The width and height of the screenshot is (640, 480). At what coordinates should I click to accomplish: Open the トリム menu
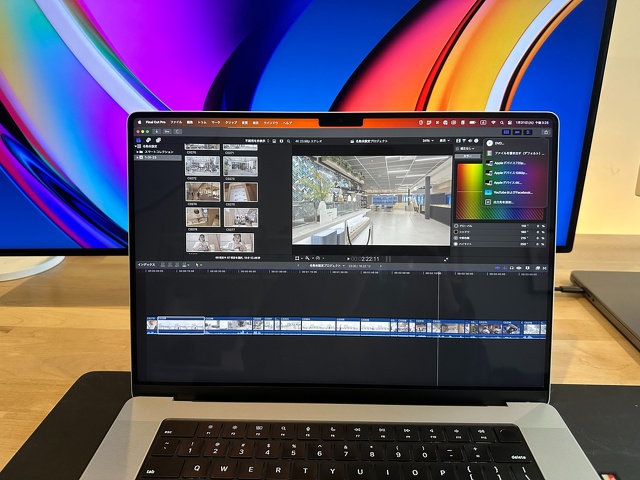(202, 122)
